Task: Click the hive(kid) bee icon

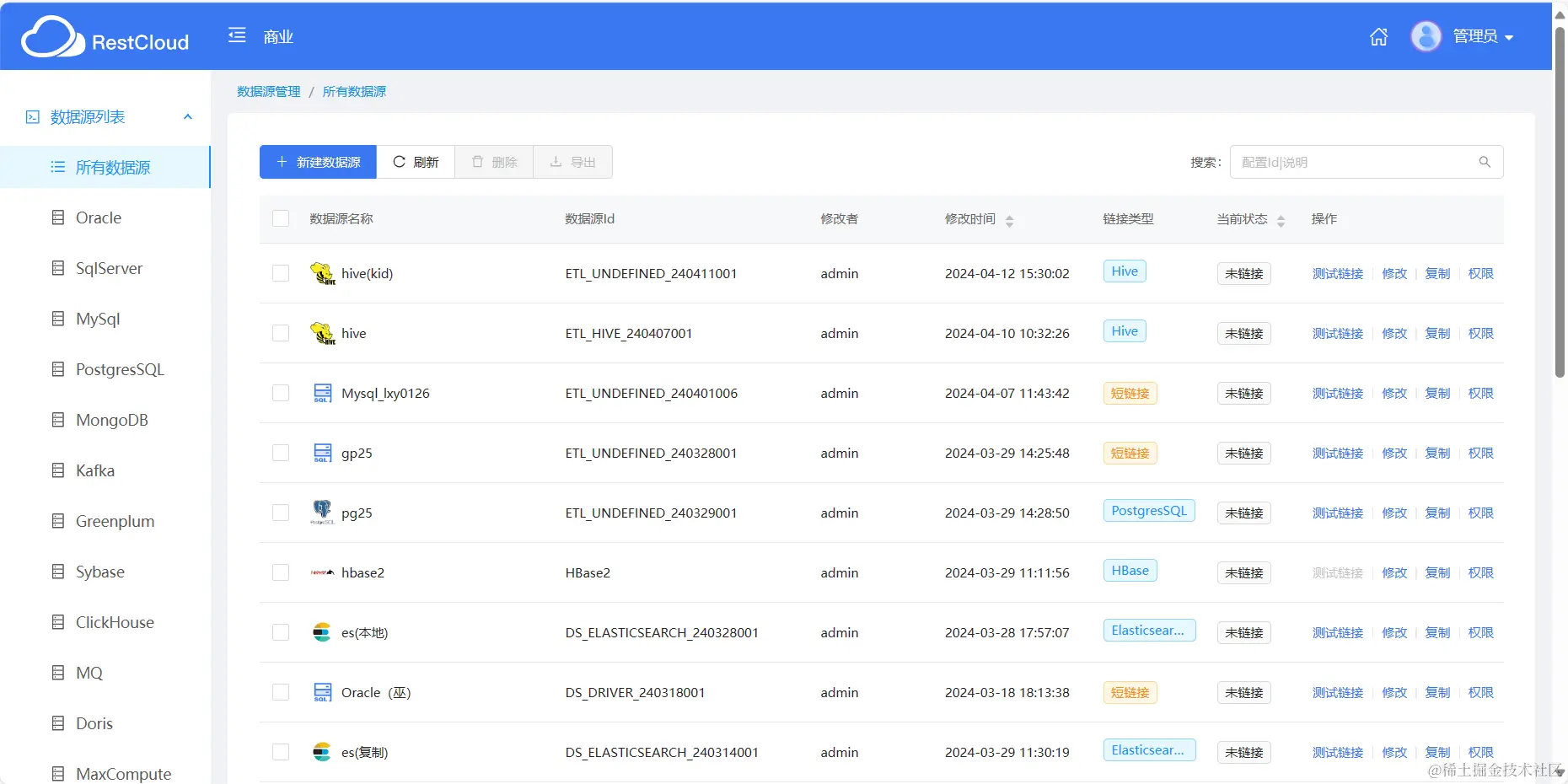Action: click(x=322, y=273)
